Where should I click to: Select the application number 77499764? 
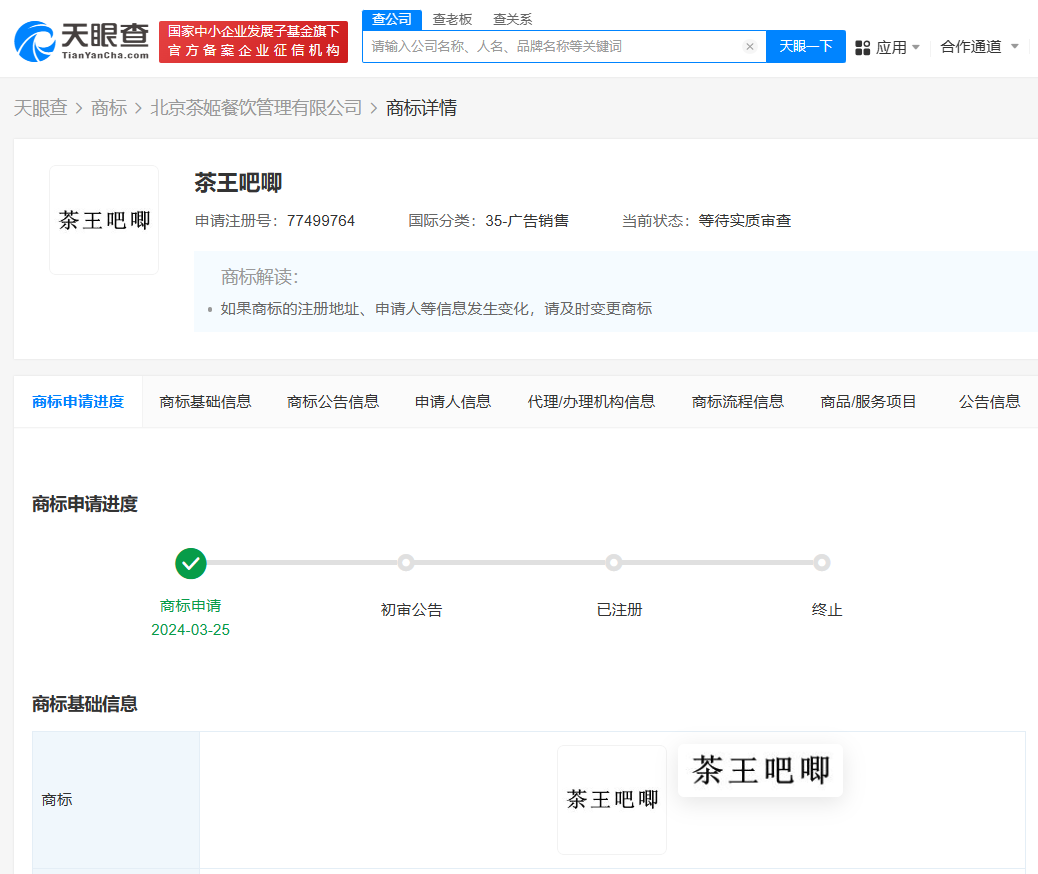(x=321, y=221)
